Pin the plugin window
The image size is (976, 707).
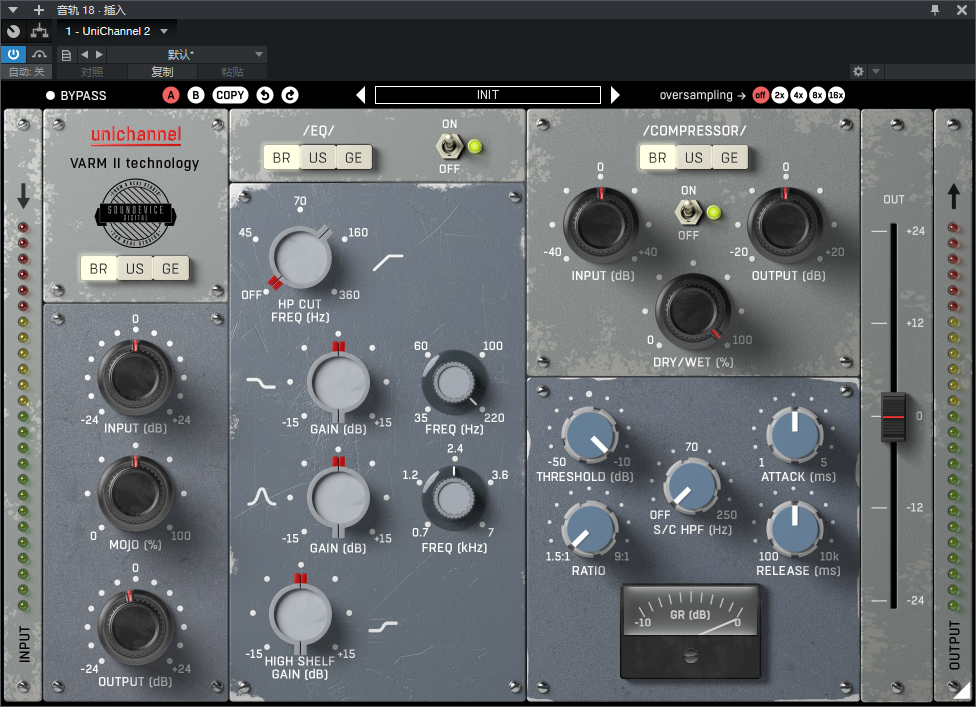(934, 10)
